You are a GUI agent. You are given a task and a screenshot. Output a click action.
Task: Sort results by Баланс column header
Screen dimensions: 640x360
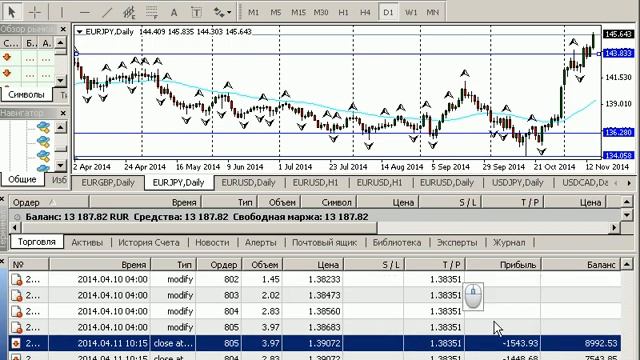[x=581, y=264]
